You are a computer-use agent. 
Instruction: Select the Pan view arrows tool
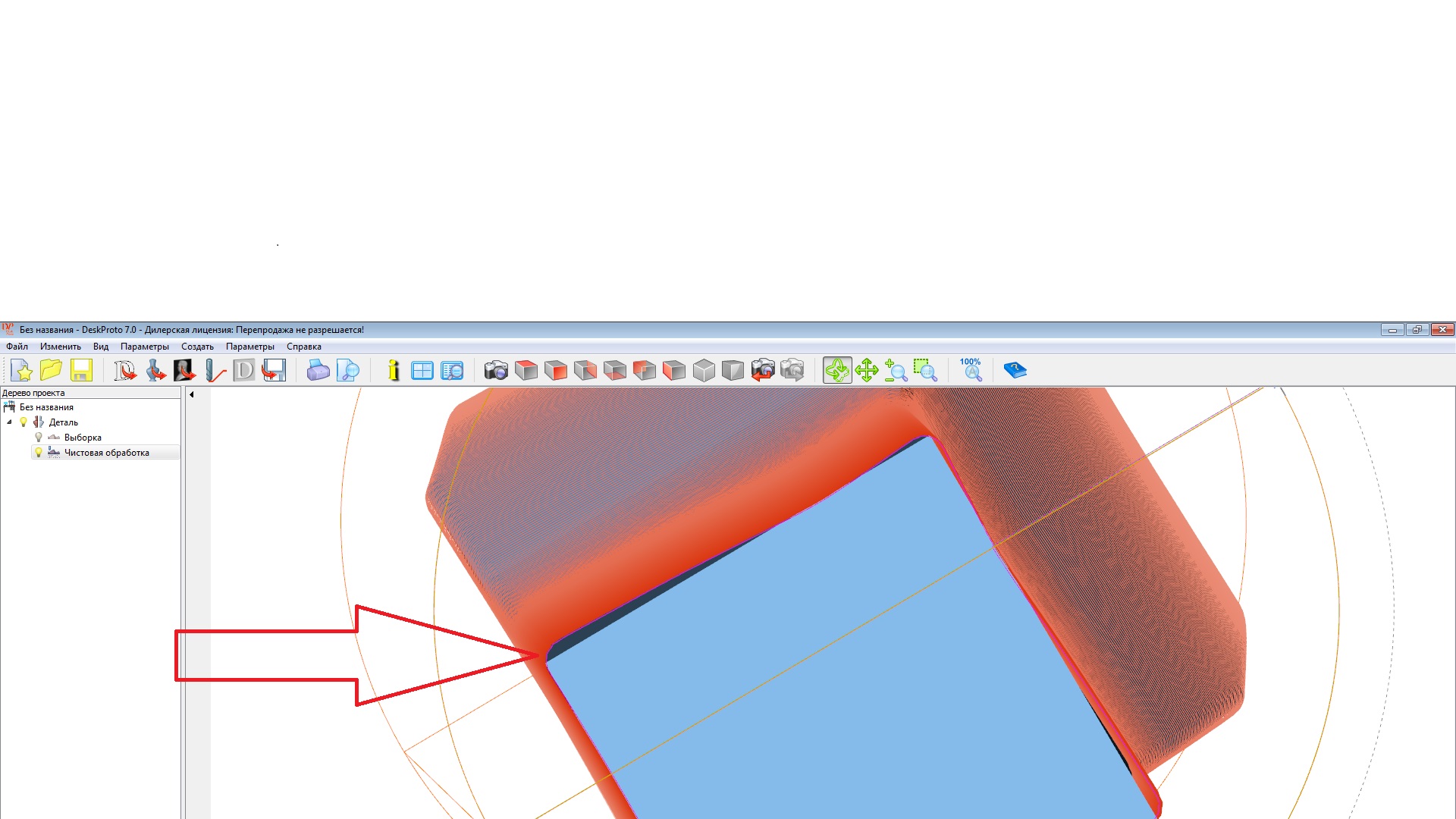click(867, 370)
